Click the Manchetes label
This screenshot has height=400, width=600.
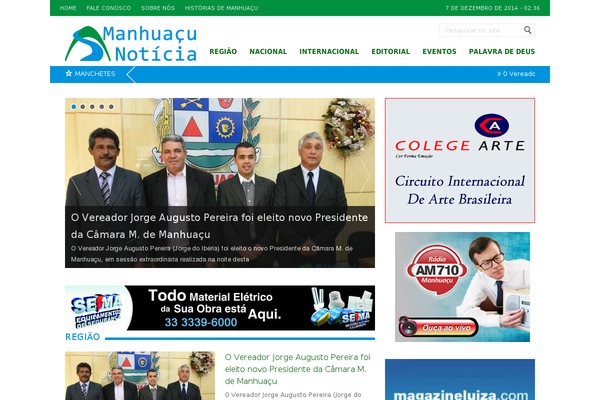[x=95, y=73]
